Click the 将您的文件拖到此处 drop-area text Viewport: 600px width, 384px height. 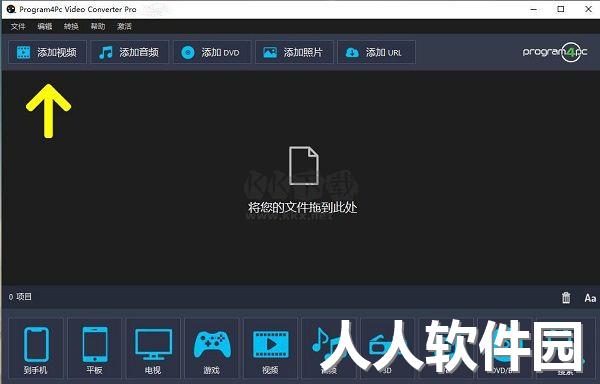point(302,207)
